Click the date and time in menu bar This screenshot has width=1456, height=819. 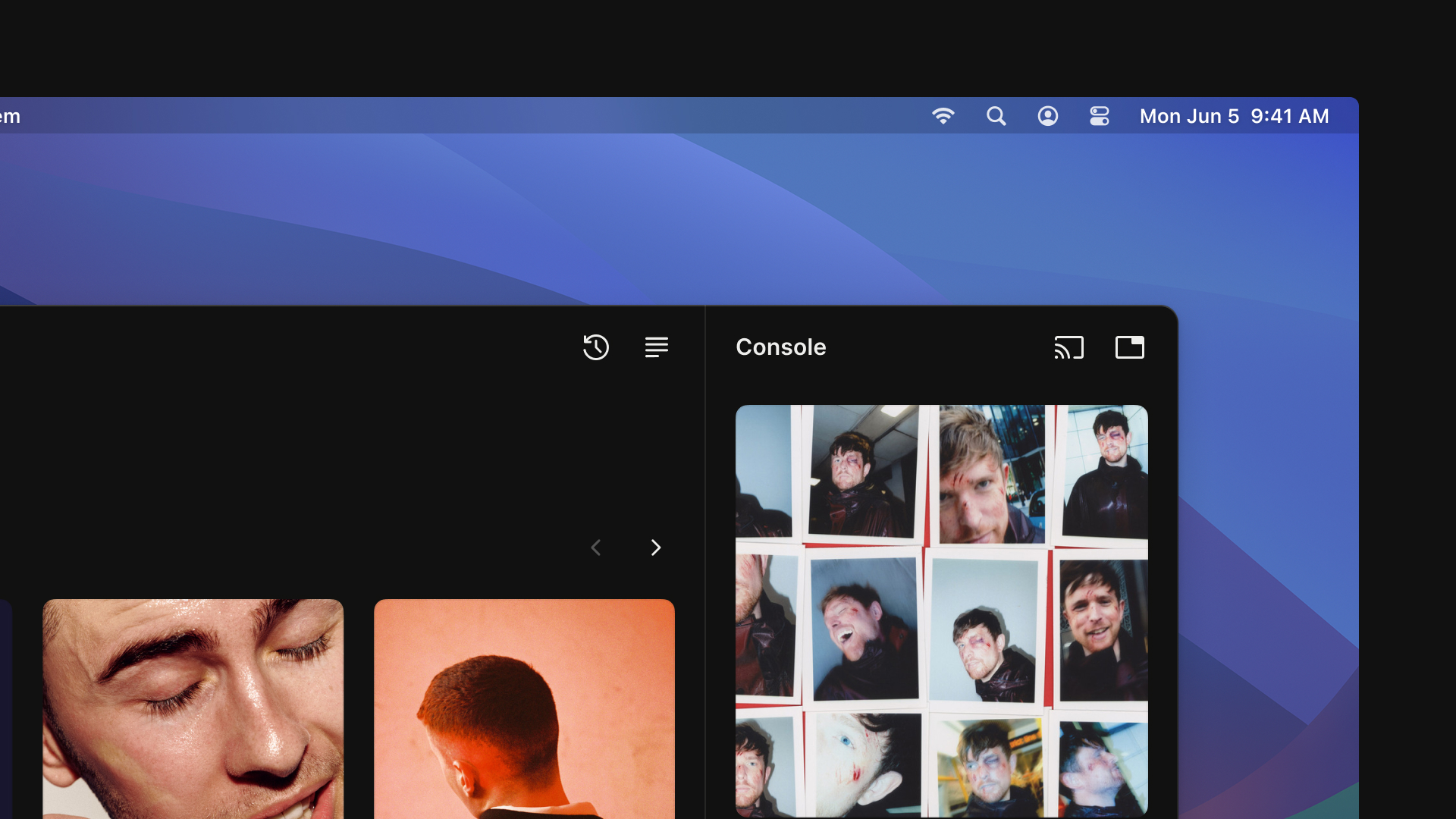(1234, 116)
